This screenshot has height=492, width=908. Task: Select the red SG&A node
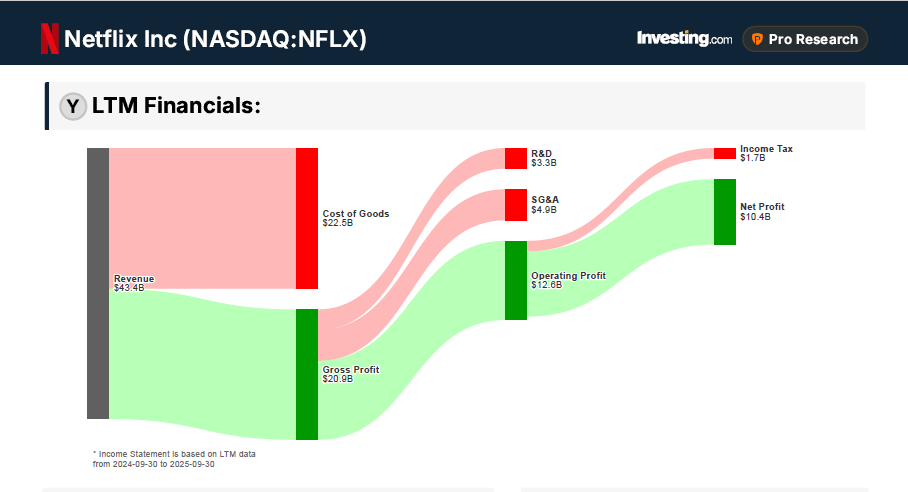tap(515, 205)
